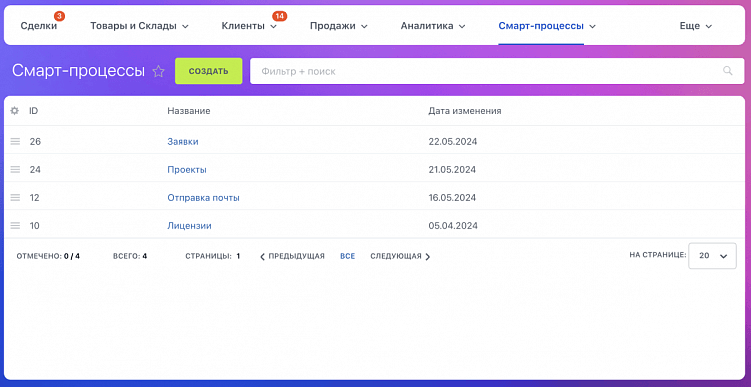Select date cell 22.05.2024
This screenshot has height=387, width=751.
[453, 141]
